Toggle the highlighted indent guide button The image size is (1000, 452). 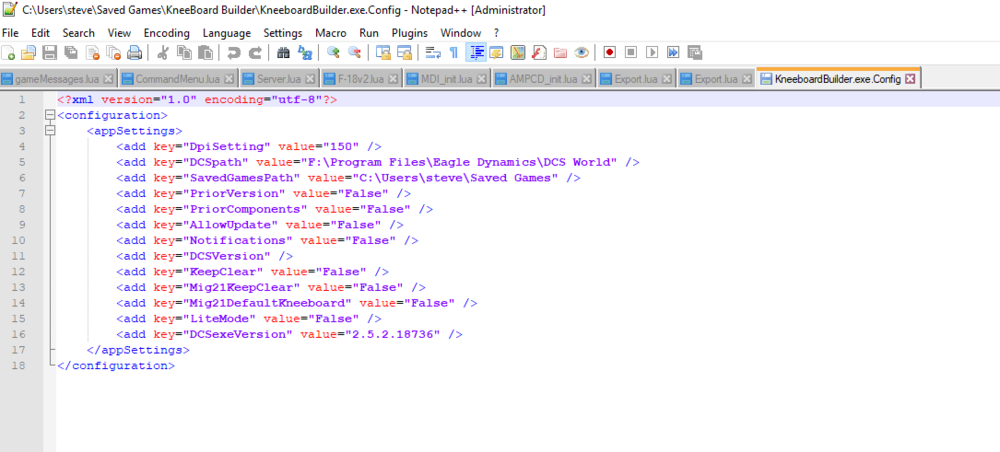pos(475,53)
